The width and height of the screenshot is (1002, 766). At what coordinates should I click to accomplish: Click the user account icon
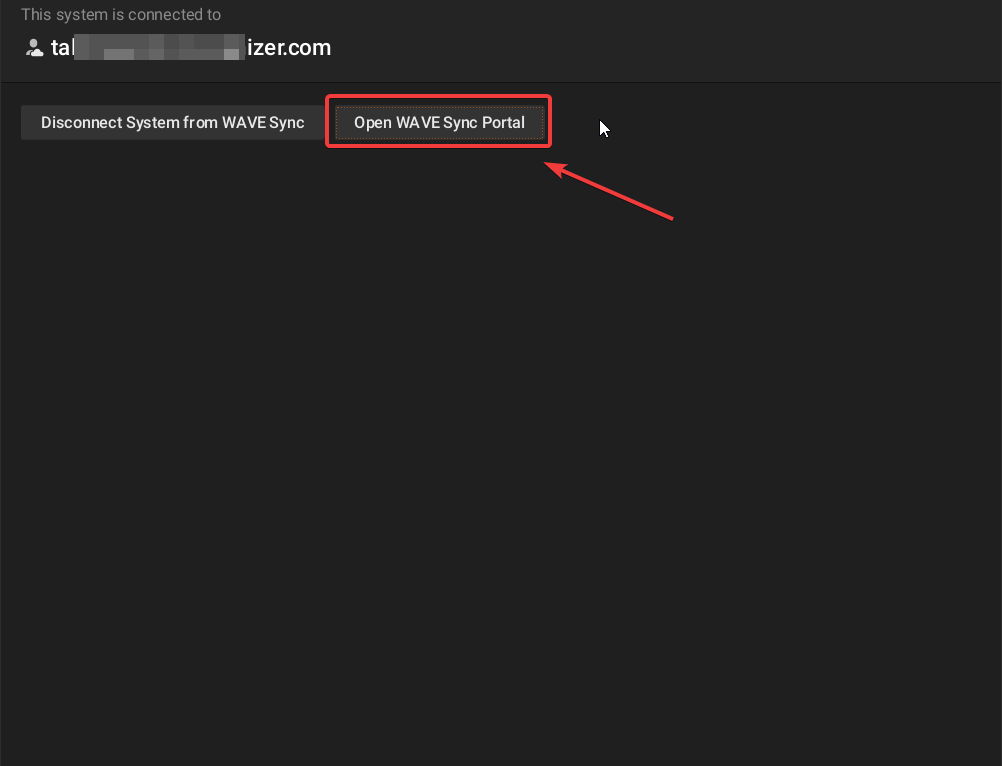tap(34, 48)
